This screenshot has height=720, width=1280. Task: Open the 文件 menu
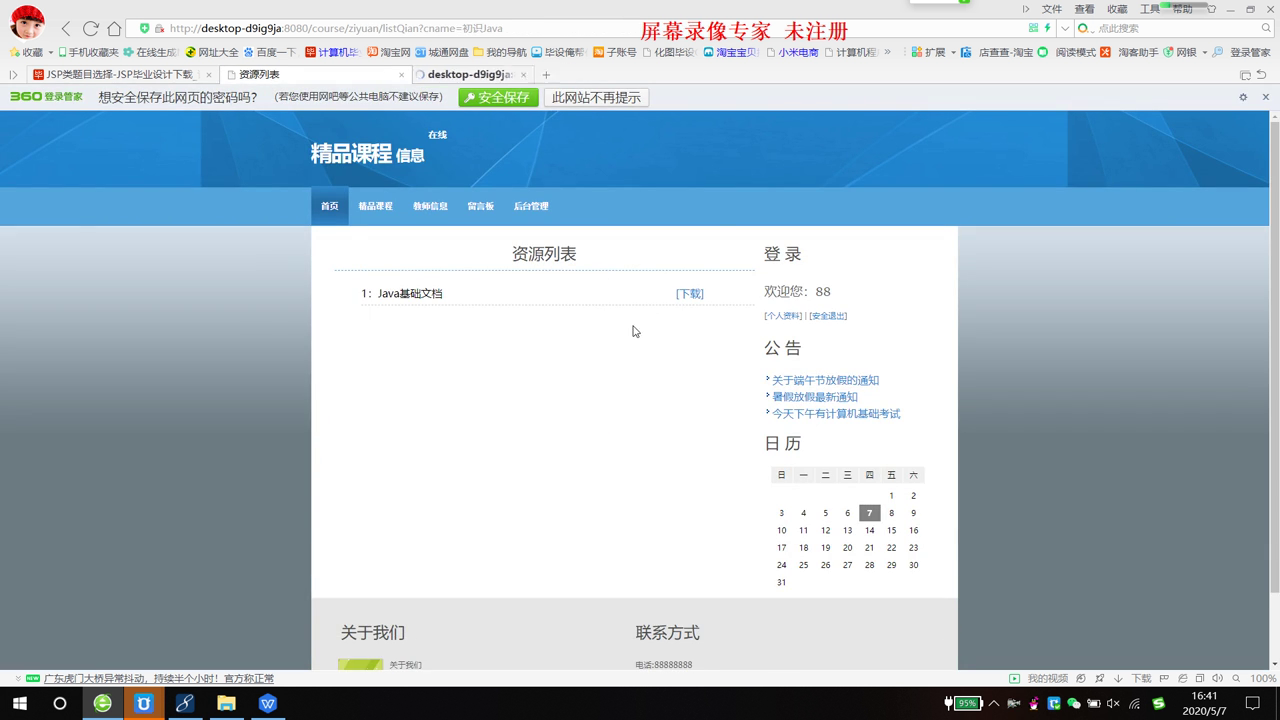1052,9
